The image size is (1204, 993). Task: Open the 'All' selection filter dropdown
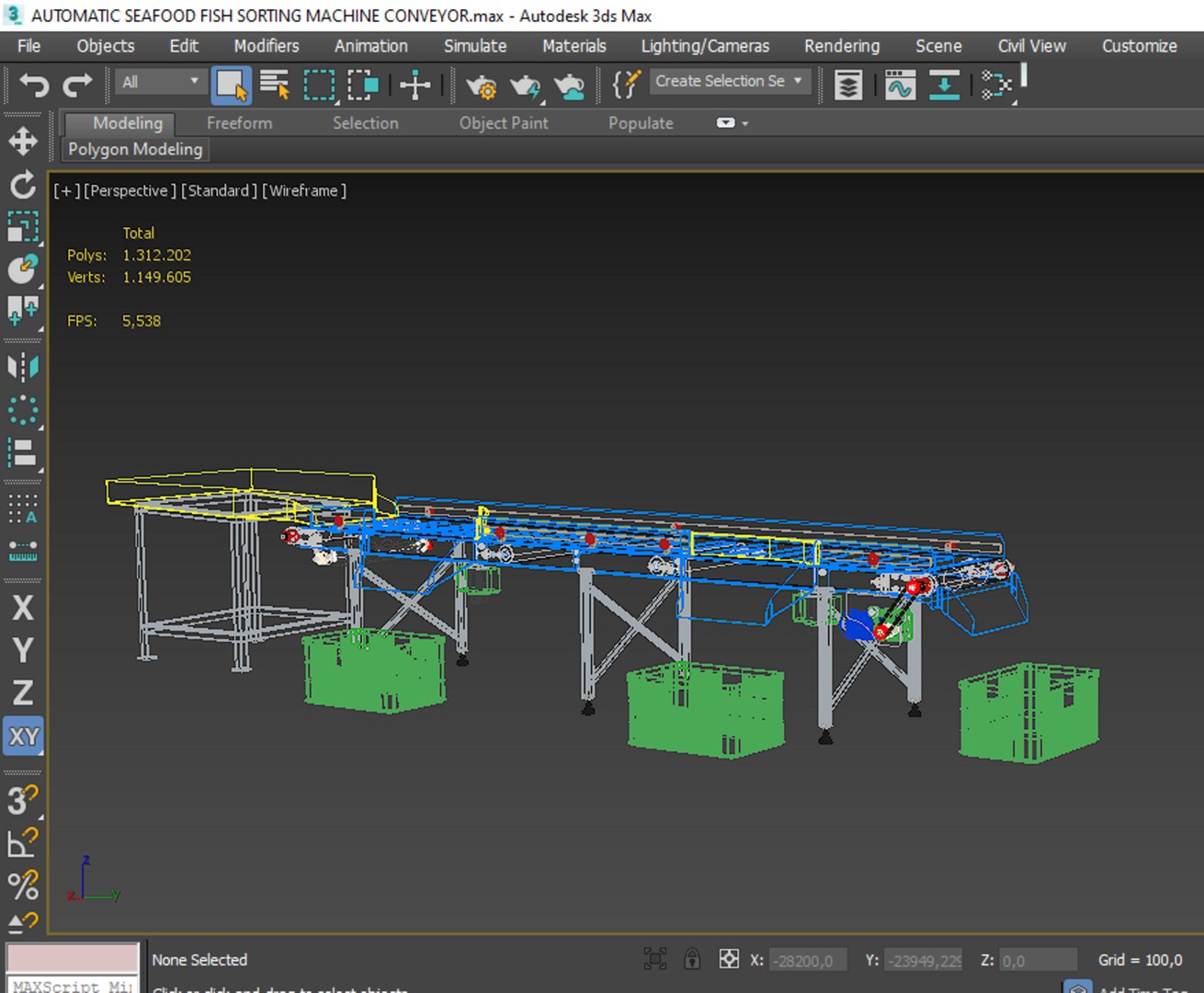click(x=160, y=82)
